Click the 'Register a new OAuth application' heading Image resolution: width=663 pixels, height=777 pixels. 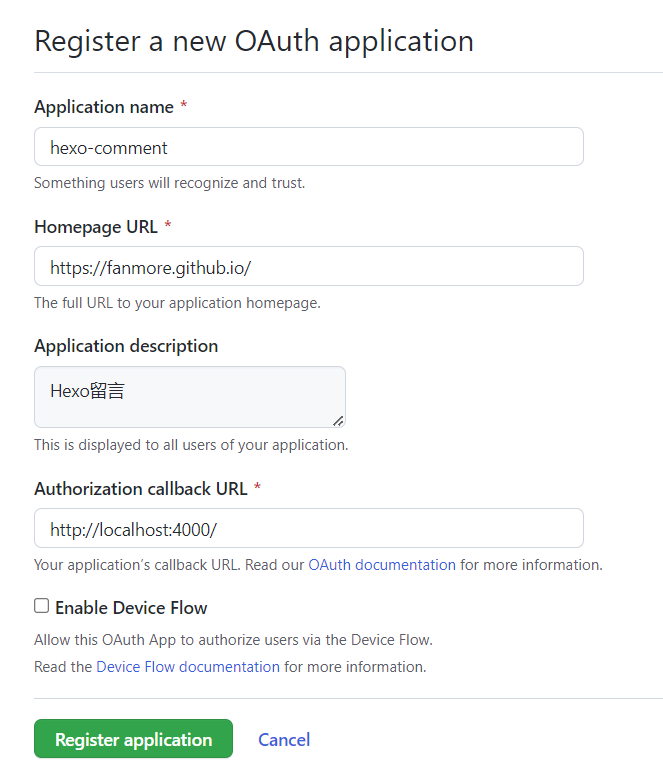[254, 41]
